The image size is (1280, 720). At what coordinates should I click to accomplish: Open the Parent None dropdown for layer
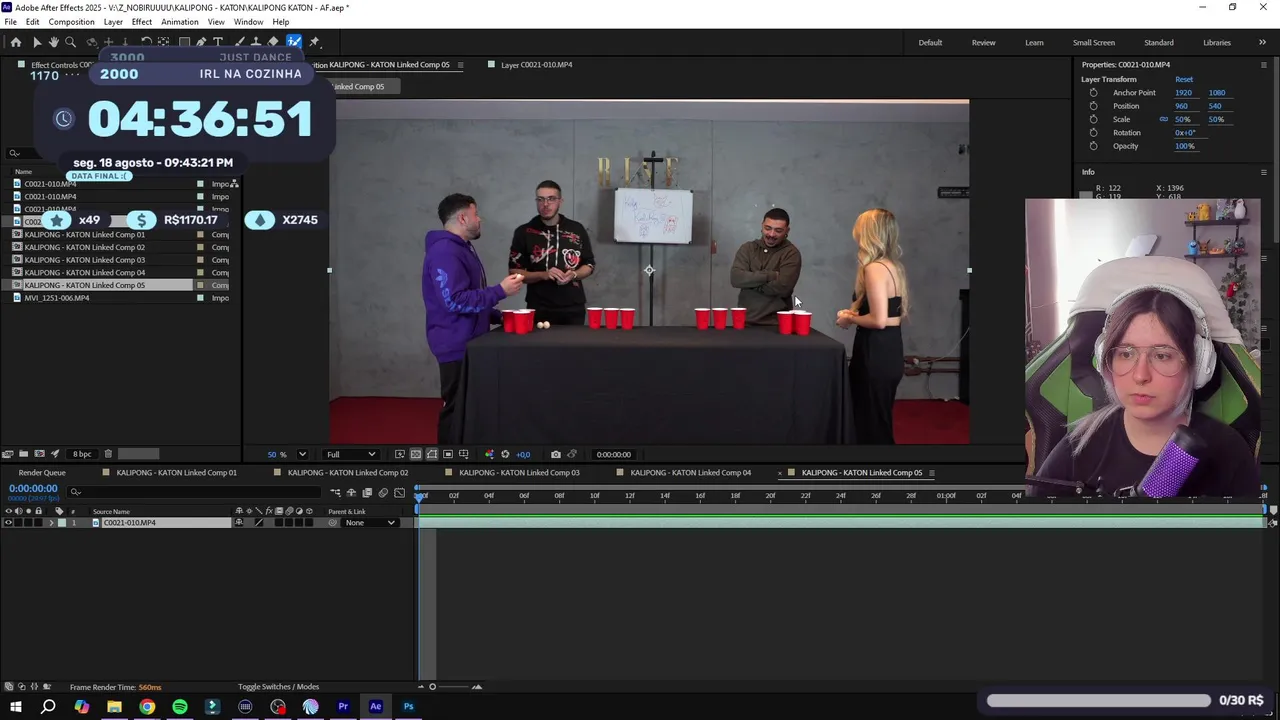[369, 523]
